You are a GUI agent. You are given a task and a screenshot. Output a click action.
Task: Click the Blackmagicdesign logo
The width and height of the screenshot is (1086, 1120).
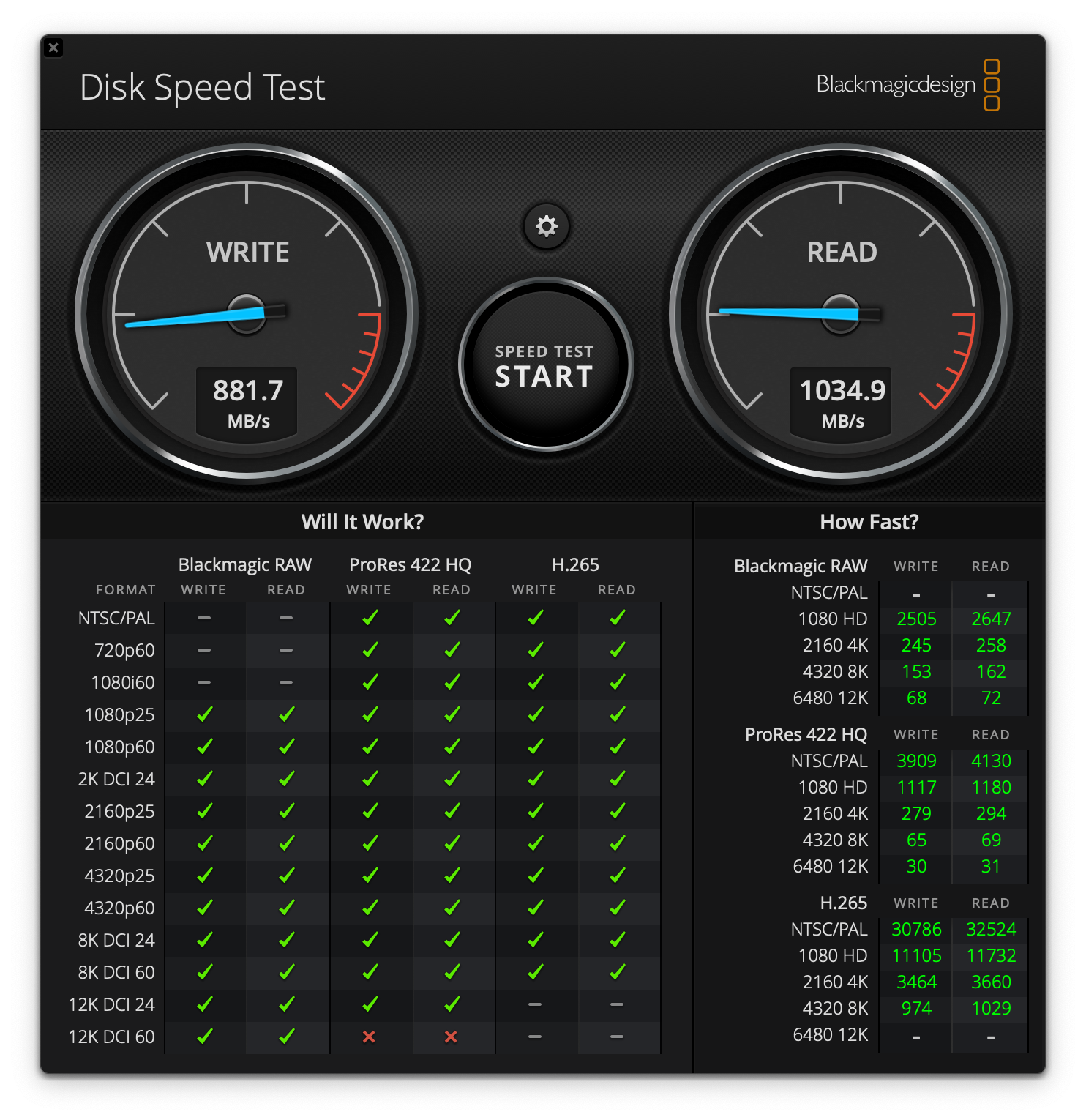(x=908, y=85)
